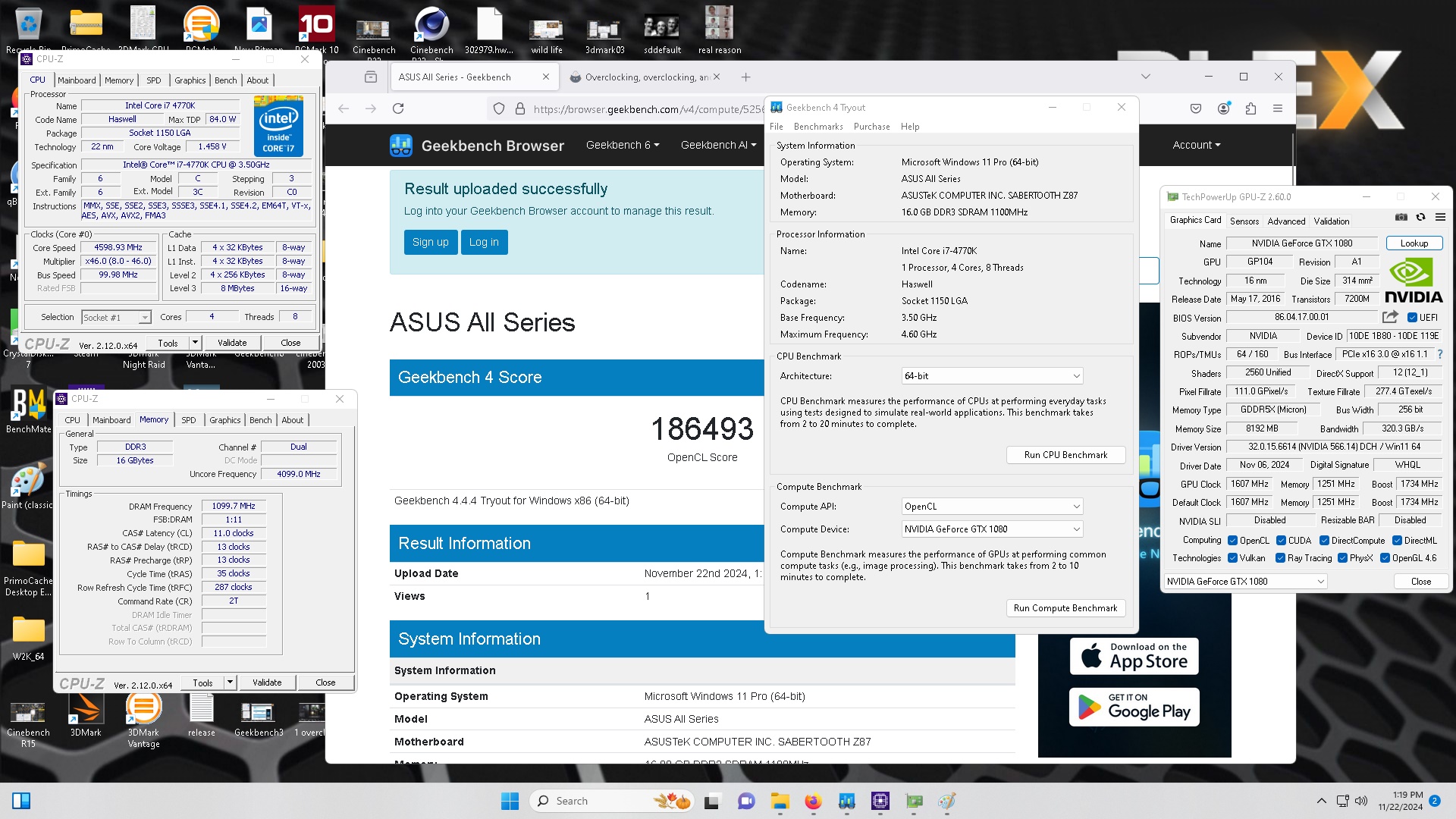This screenshot has width=1456, height=819.
Task: Click the GPU-Z card icon in taskbar
Action: [914, 801]
